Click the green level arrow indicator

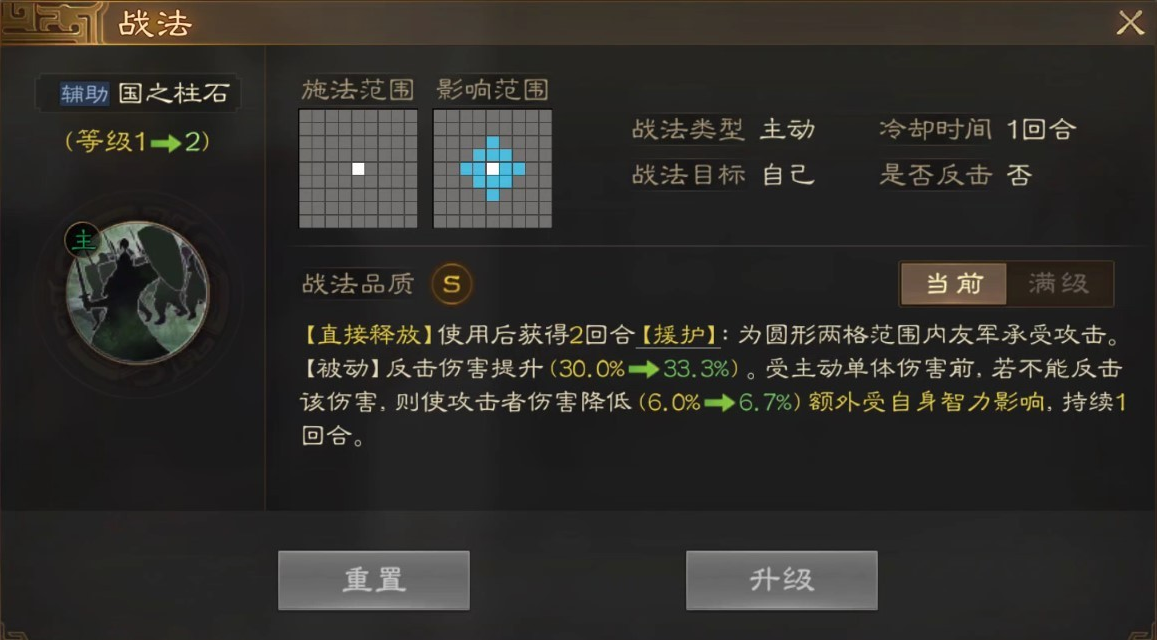[x=165, y=142]
